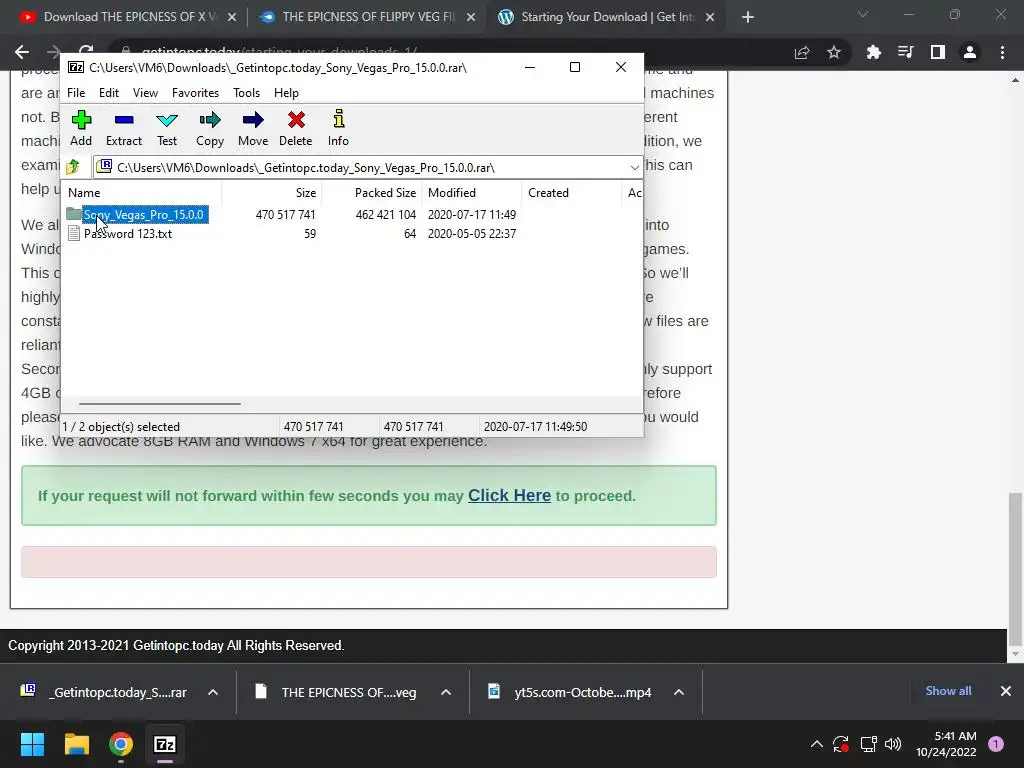1024x768 pixels.
Task: Open the Chrome profile avatar
Action: click(970, 52)
